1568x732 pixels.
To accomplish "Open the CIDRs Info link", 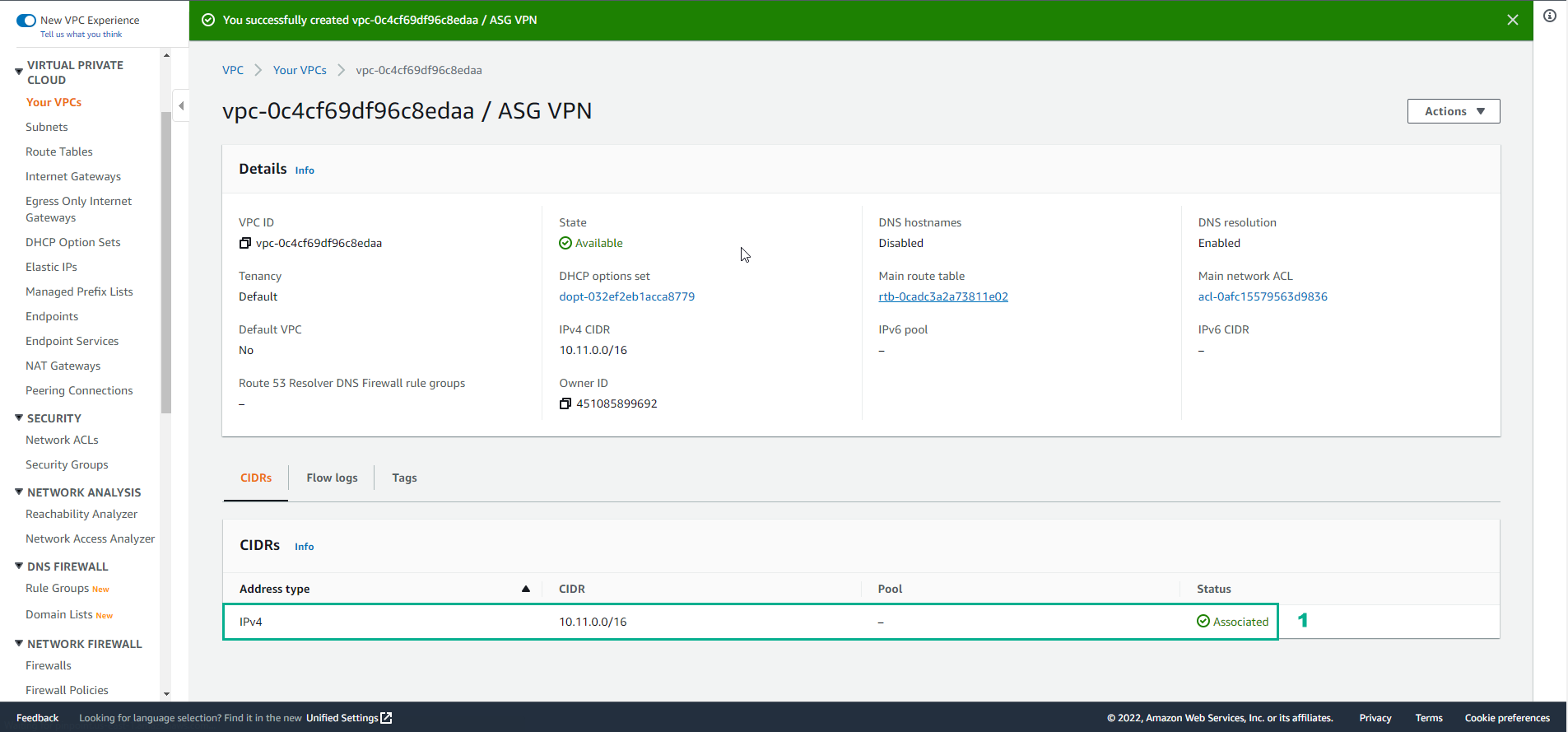I will (305, 547).
